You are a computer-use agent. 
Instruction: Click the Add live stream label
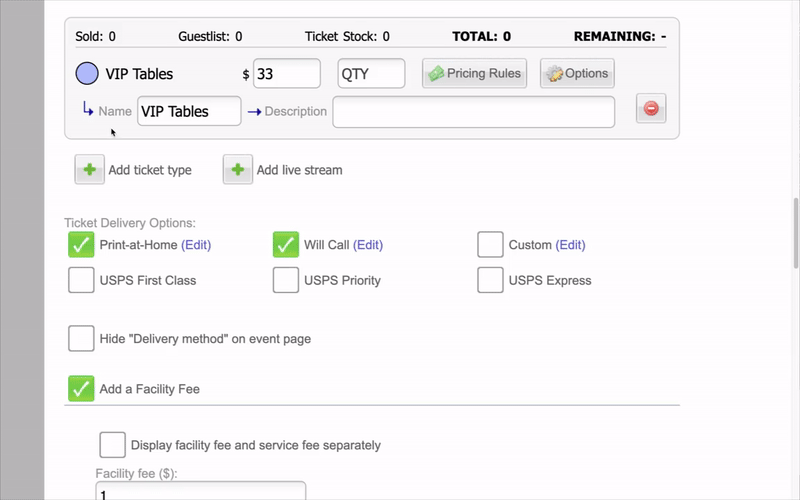[x=299, y=170]
